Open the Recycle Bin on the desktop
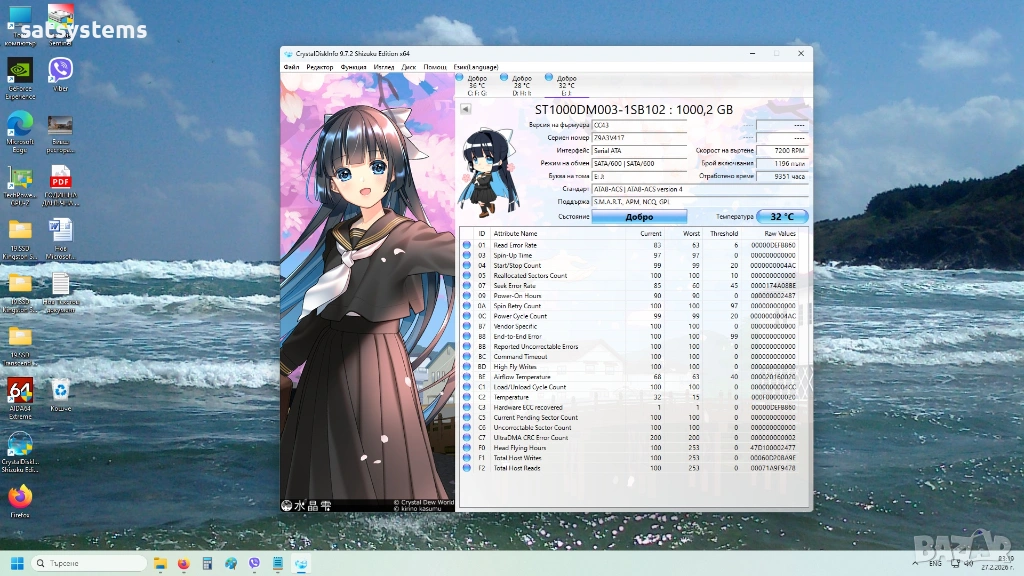Image resolution: width=1024 pixels, height=576 pixels. 60,391
